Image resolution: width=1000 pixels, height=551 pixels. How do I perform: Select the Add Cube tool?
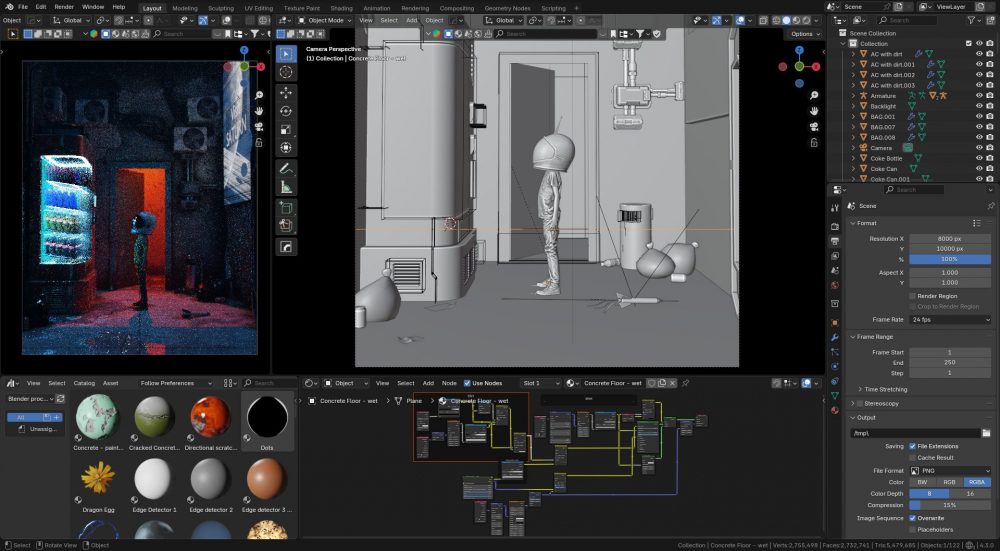pyautogui.click(x=286, y=207)
